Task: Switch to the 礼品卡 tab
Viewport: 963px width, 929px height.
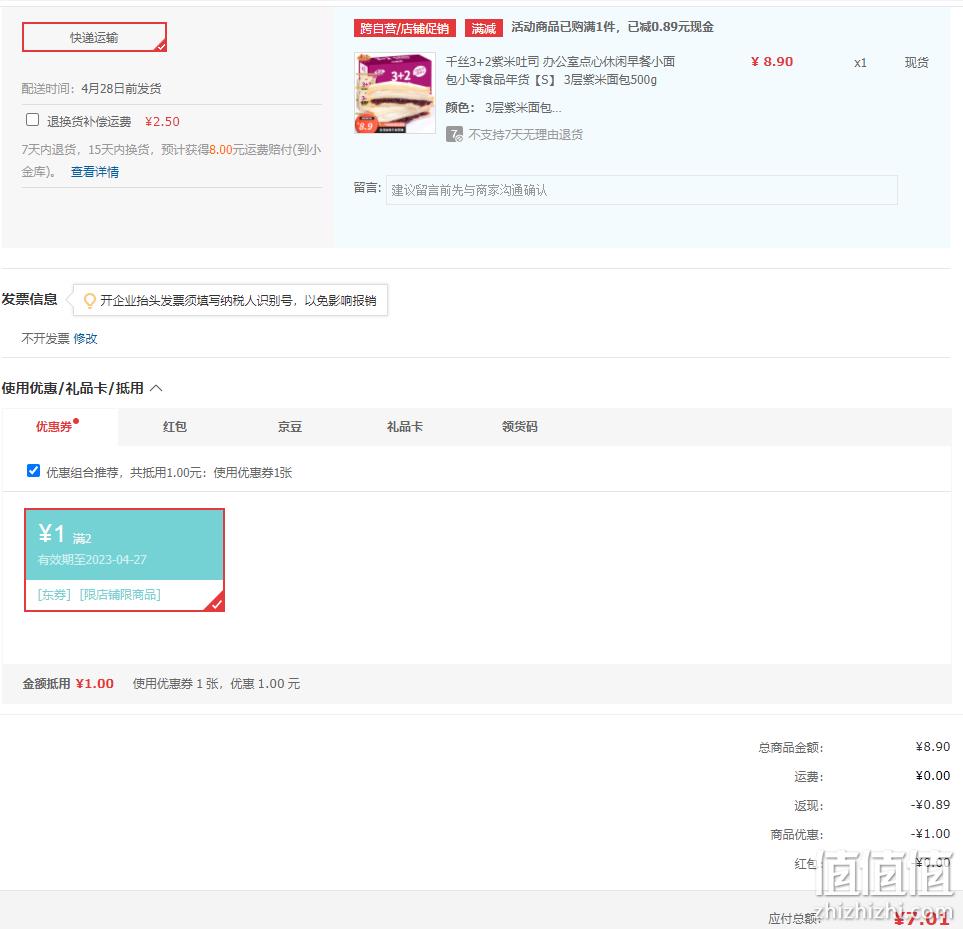Action: coord(405,427)
